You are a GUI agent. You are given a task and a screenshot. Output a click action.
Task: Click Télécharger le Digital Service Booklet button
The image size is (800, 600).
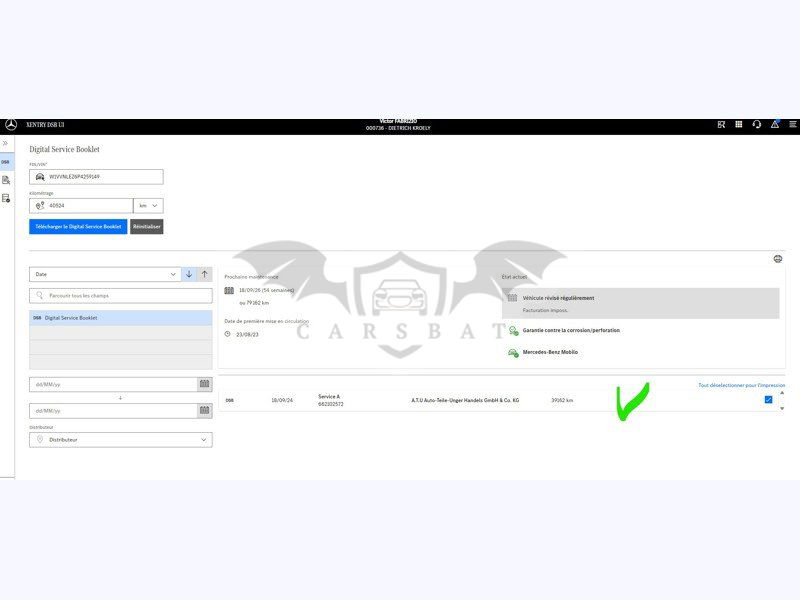(x=78, y=227)
